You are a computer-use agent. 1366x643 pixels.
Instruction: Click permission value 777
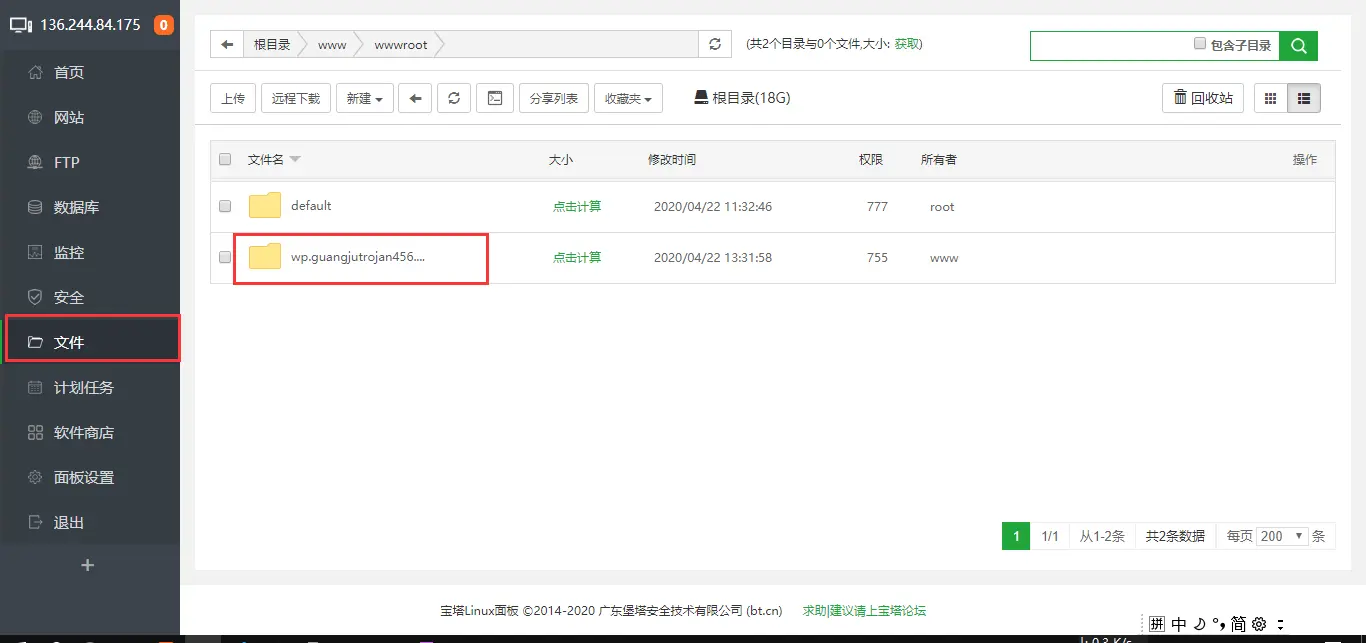point(877,206)
